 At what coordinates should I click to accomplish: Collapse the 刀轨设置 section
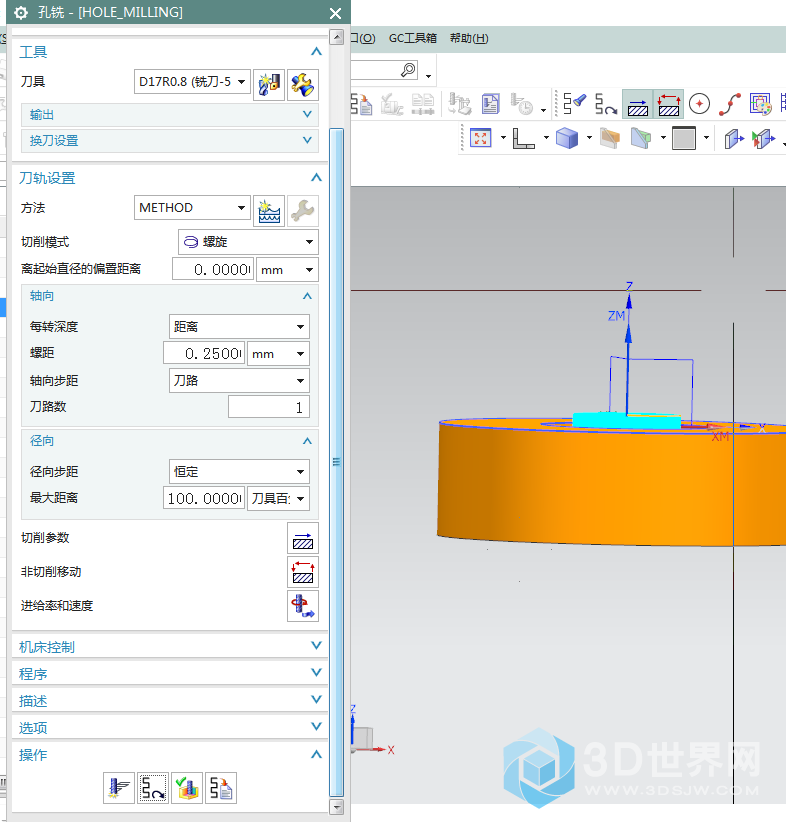pos(316,177)
